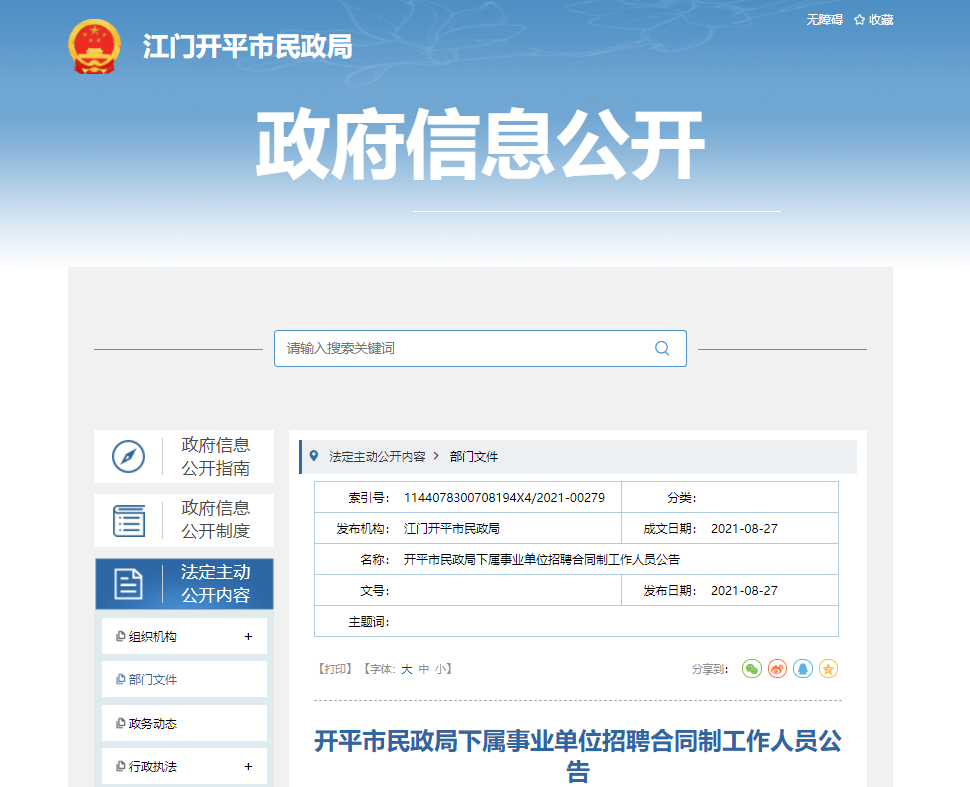Click the 江门开平市民政局 site title
970x787 pixels.
point(247,47)
